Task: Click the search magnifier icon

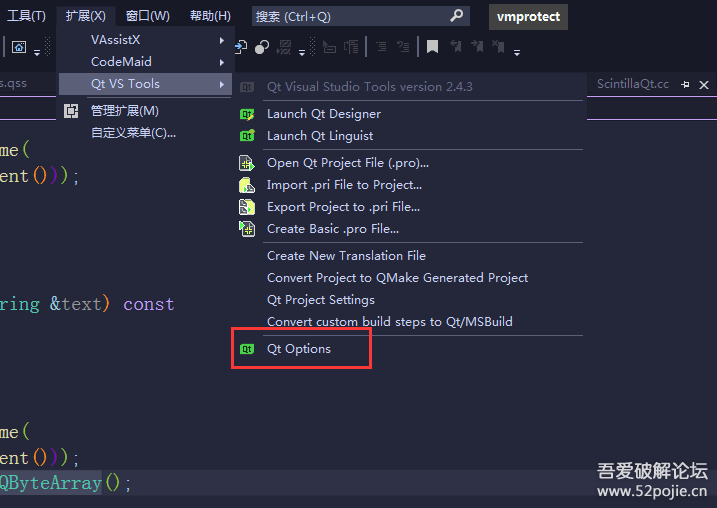Action: (x=456, y=16)
